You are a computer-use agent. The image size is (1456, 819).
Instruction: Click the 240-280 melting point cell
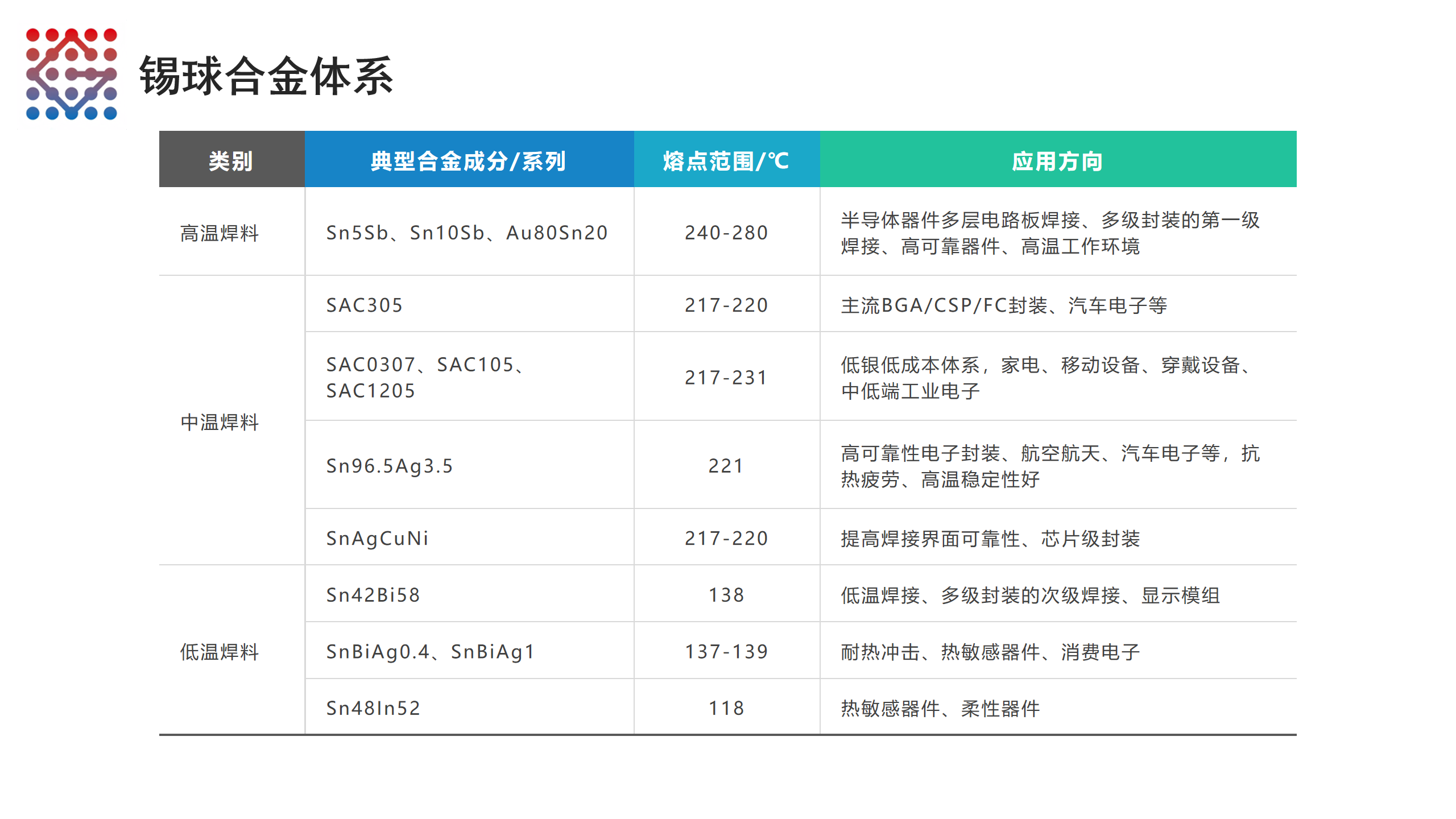(x=726, y=233)
